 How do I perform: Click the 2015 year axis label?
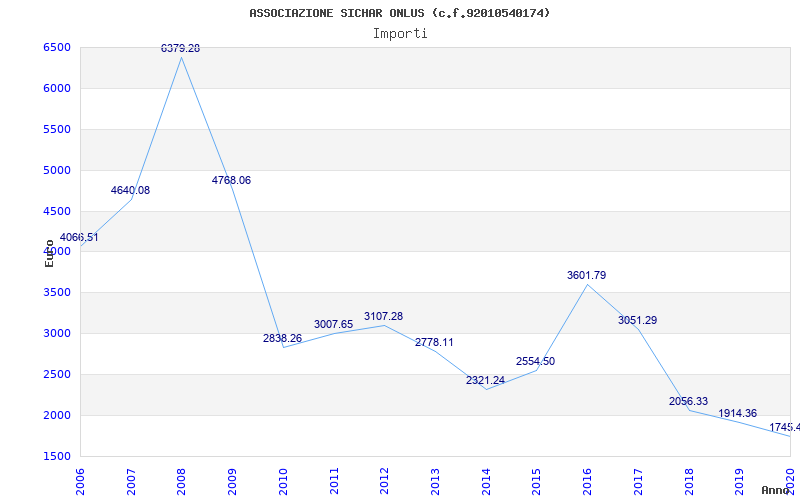pos(537,482)
